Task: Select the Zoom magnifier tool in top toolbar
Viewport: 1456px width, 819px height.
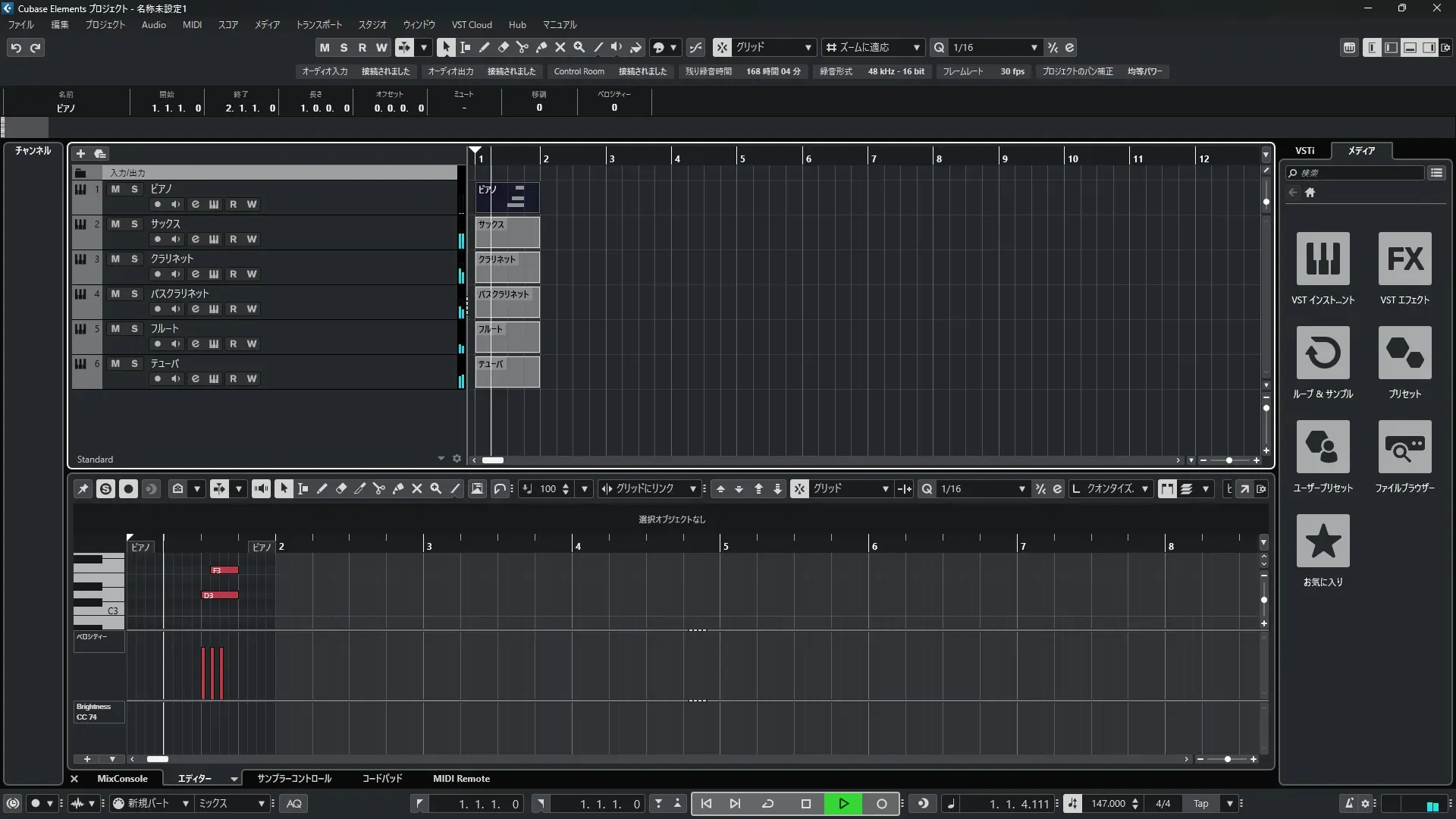Action: 579,47
